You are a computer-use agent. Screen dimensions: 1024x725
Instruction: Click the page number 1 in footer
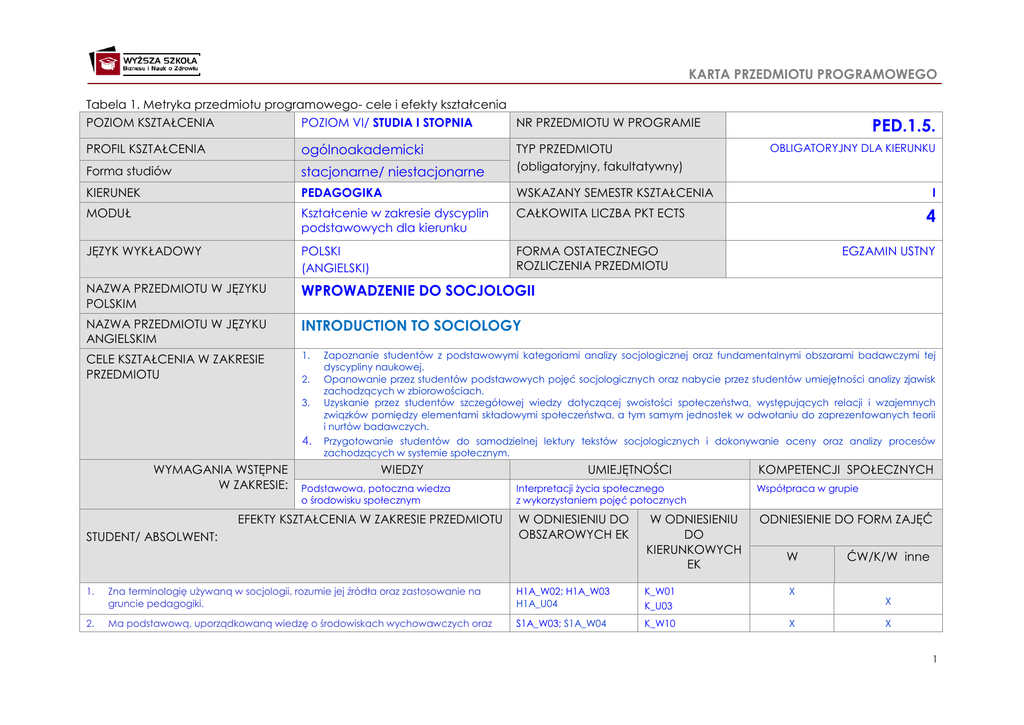click(x=933, y=659)
